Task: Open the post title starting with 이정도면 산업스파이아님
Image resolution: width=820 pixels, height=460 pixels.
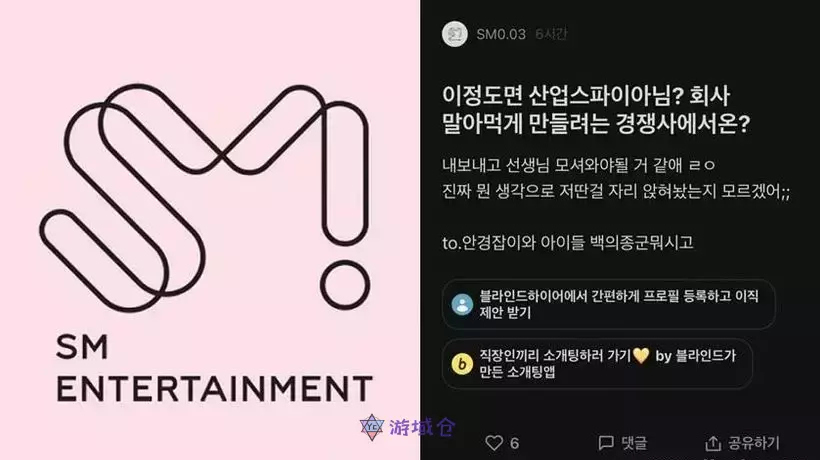Action: (596, 110)
